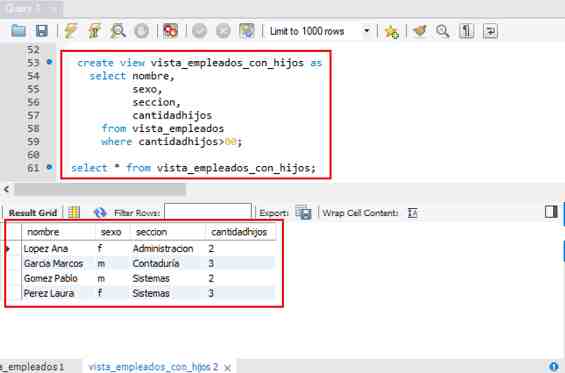Image resolution: width=565 pixels, height=373 pixels.
Task: Execute statement under cursor lightning icon
Action: click(x=94, y=31)
